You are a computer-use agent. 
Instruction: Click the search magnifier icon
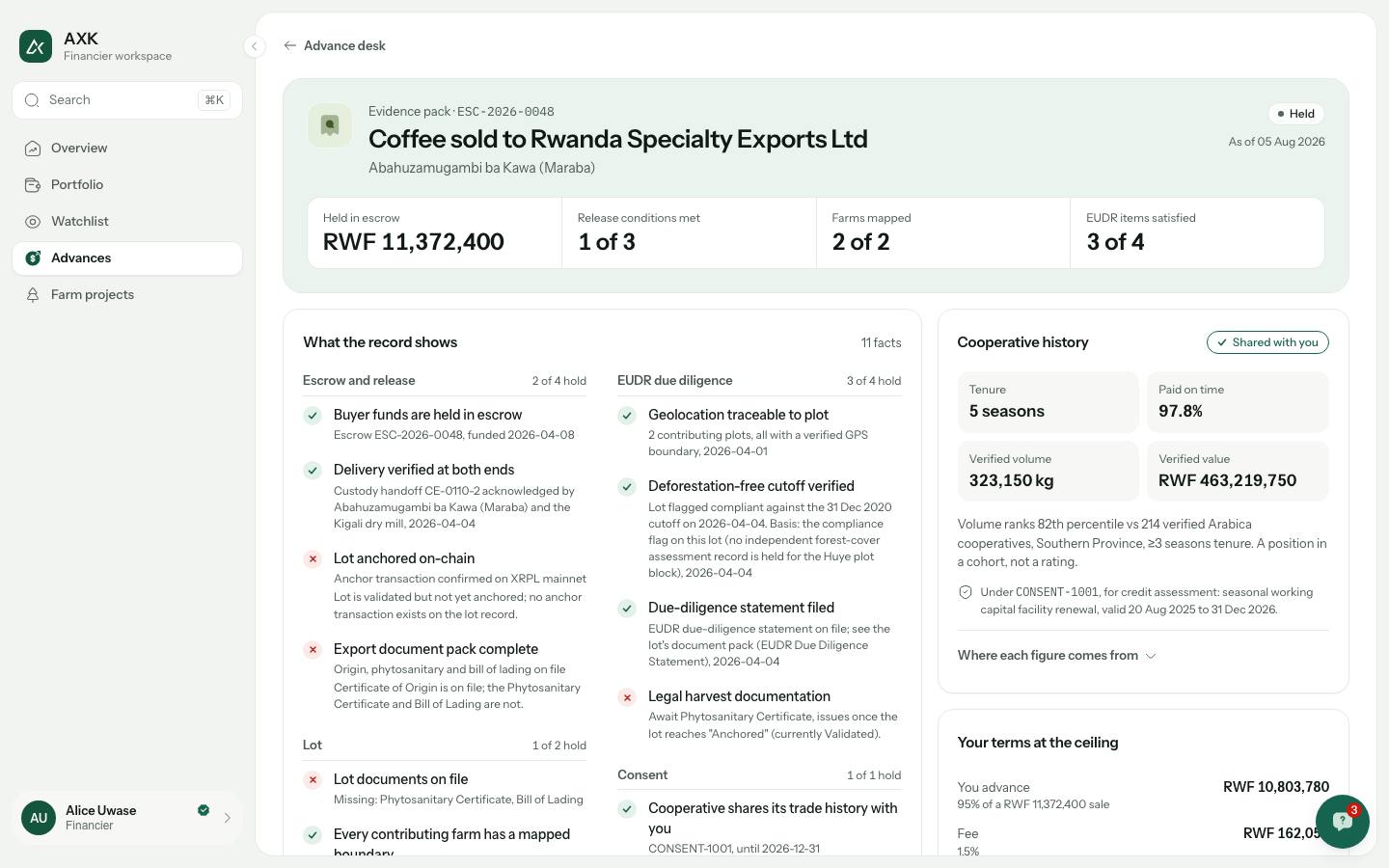click(32, 100)
